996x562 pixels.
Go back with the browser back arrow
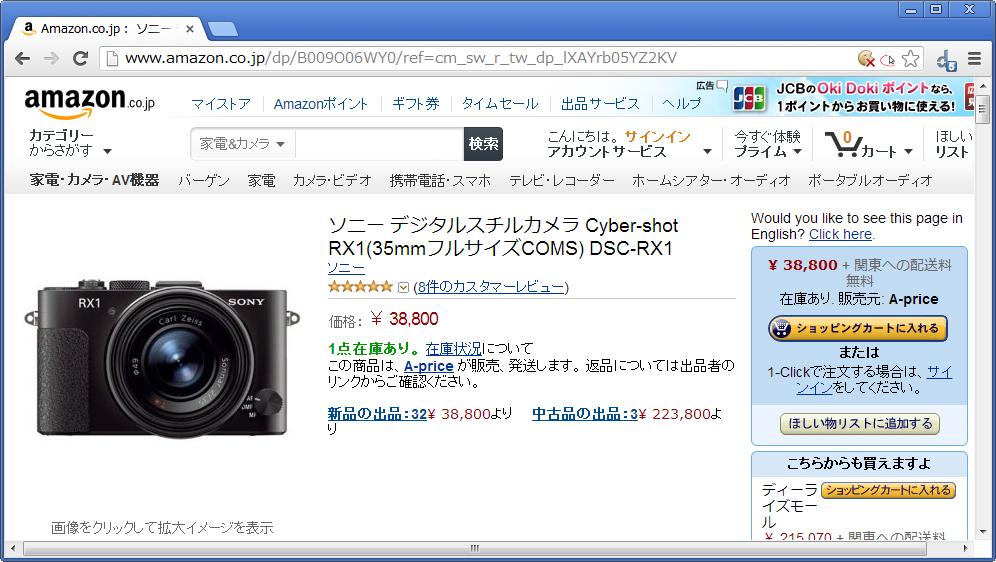click(x=22, y=58)
